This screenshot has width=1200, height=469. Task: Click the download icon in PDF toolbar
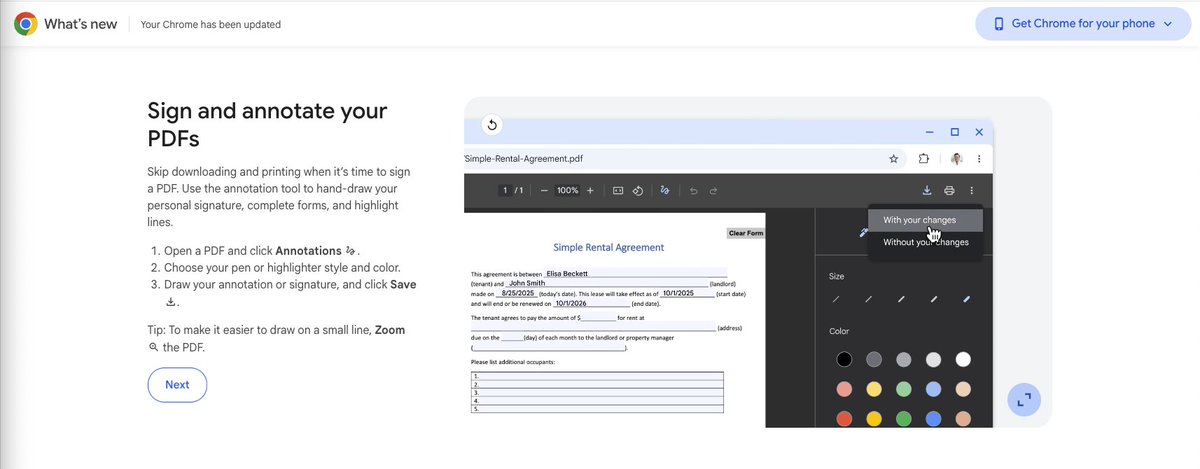point(927,190)
